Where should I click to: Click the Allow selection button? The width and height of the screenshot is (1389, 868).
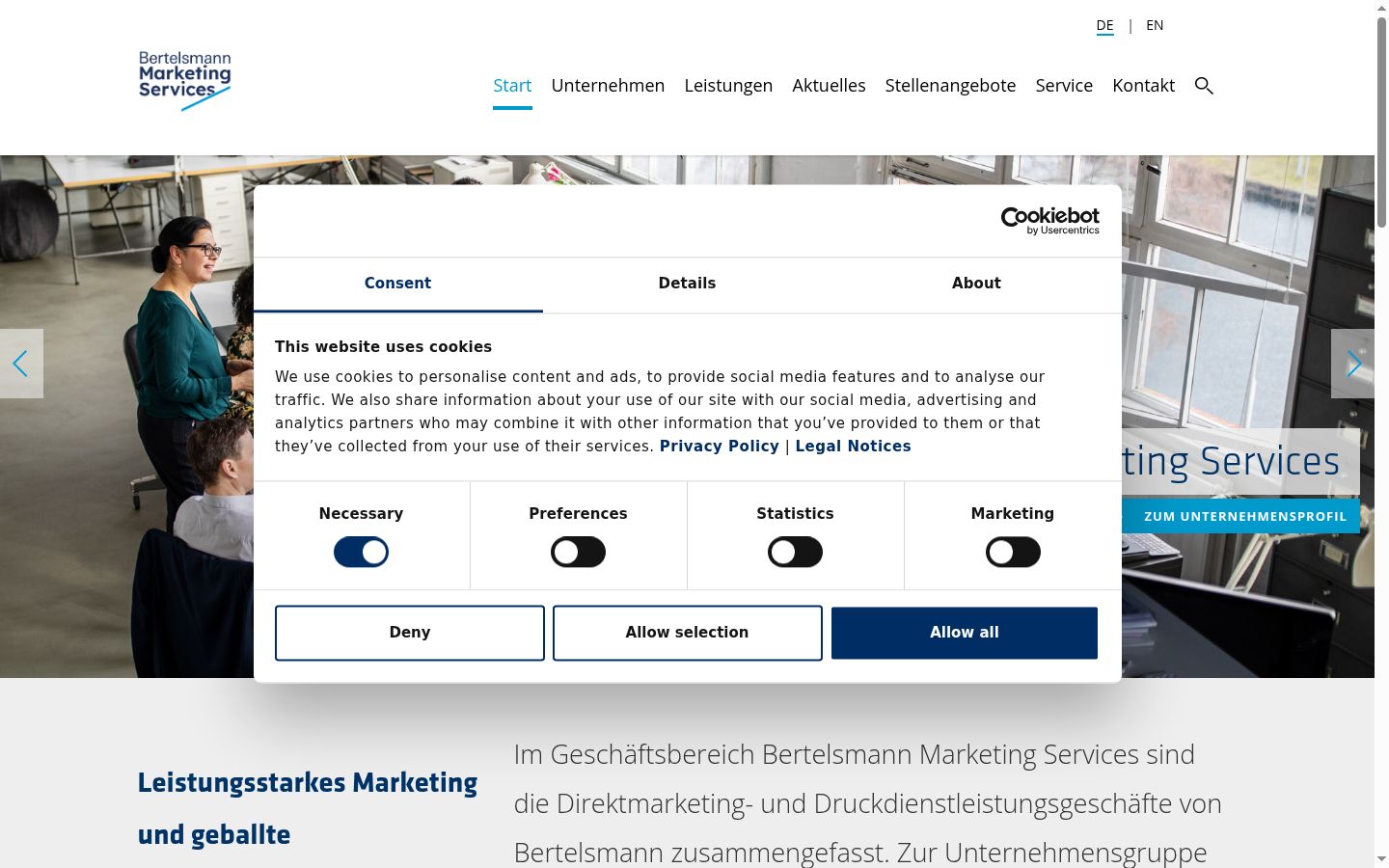click(687, 633)
